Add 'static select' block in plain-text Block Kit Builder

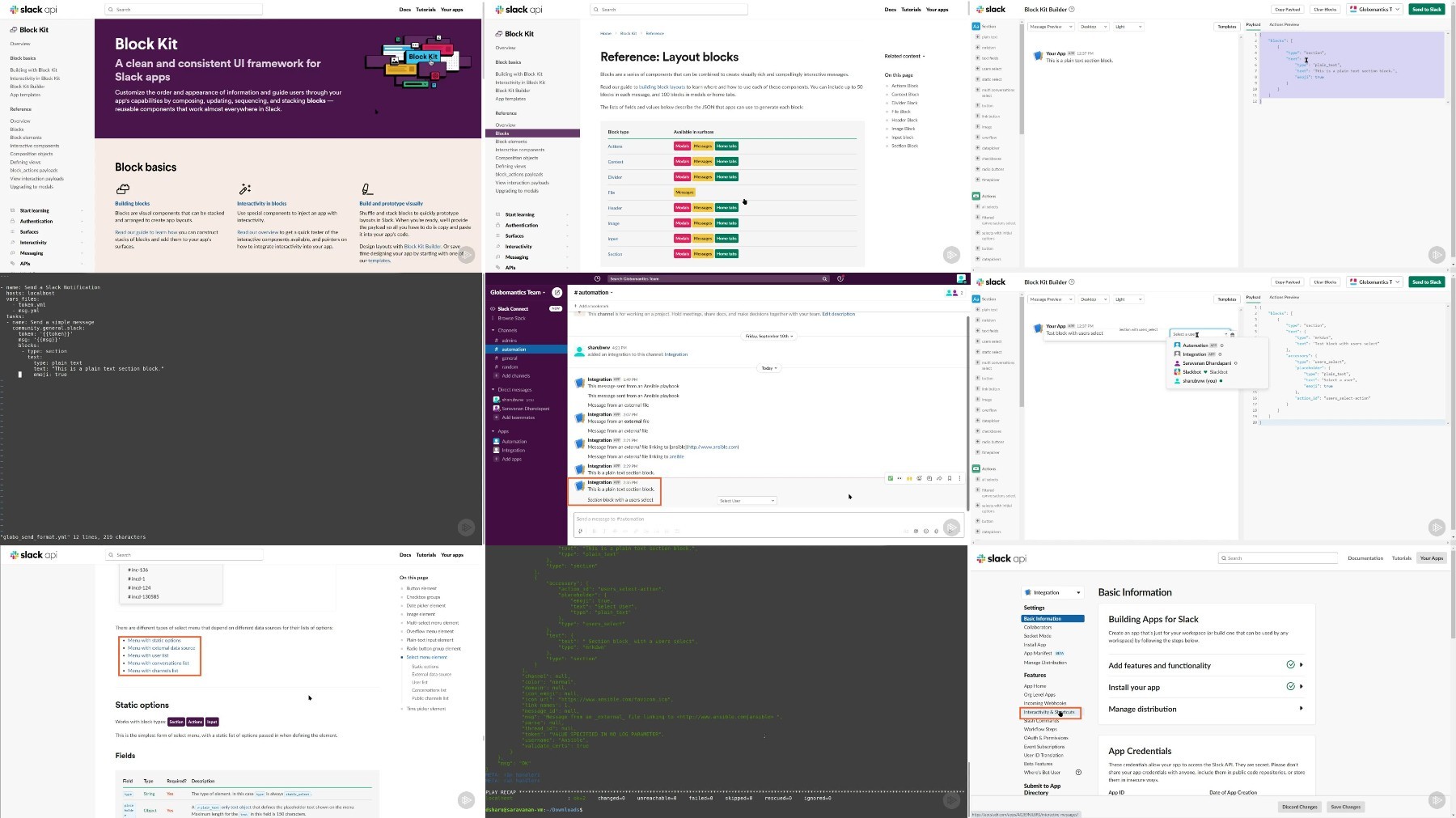coord(977,79)
